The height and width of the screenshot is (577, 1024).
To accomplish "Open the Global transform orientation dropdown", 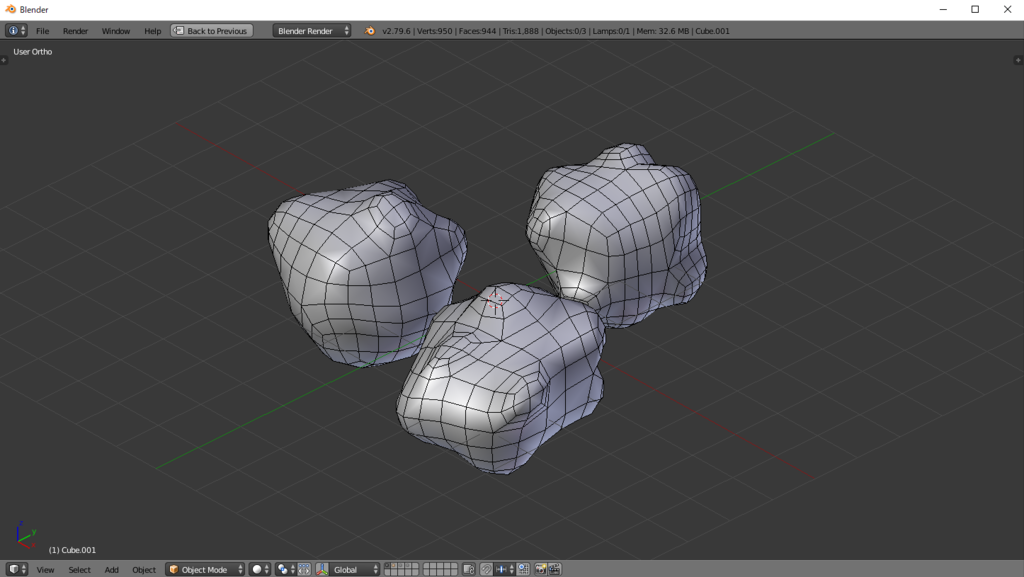I will pos(355,569).
